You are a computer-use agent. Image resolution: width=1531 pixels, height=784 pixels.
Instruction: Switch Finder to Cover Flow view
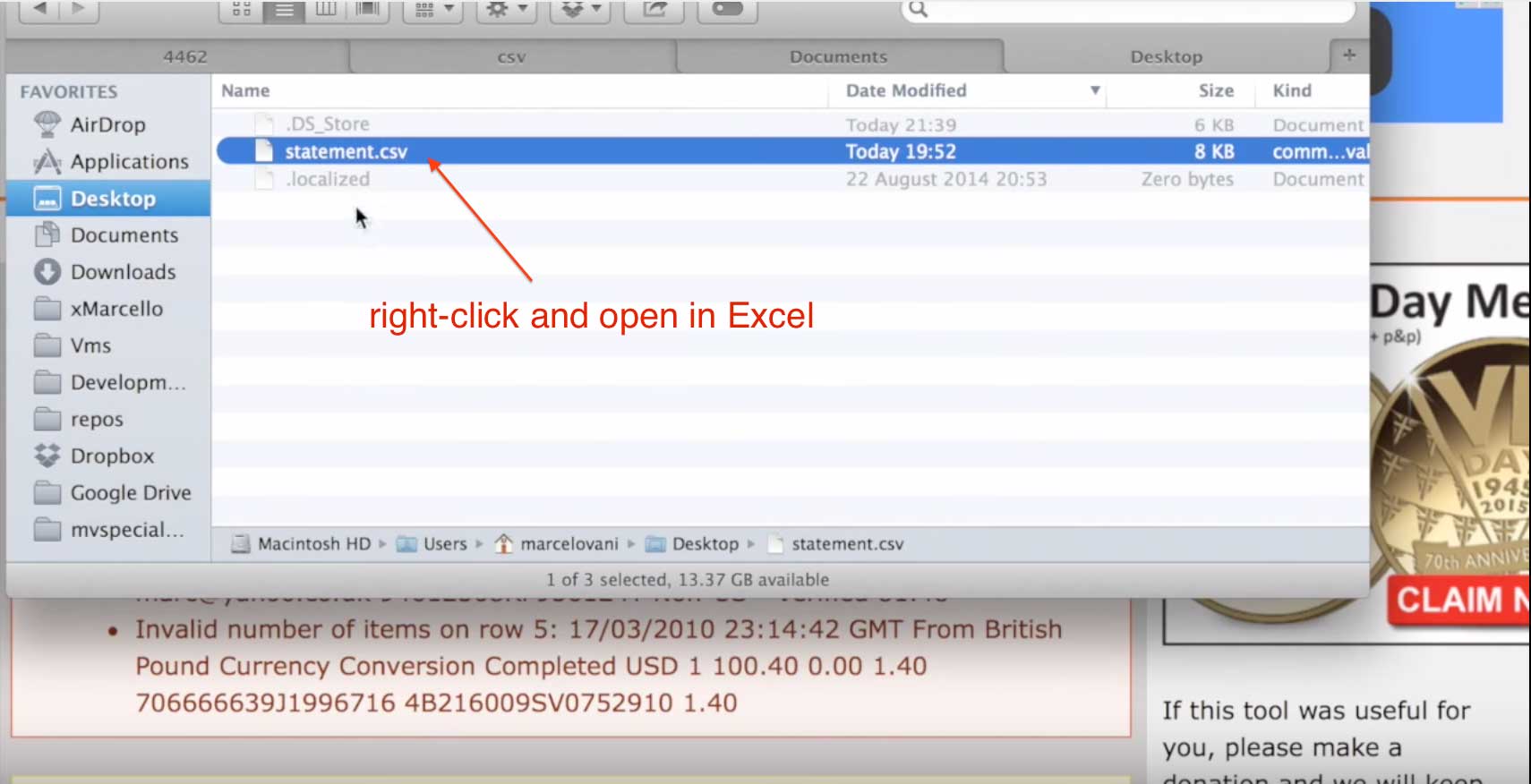368,9
